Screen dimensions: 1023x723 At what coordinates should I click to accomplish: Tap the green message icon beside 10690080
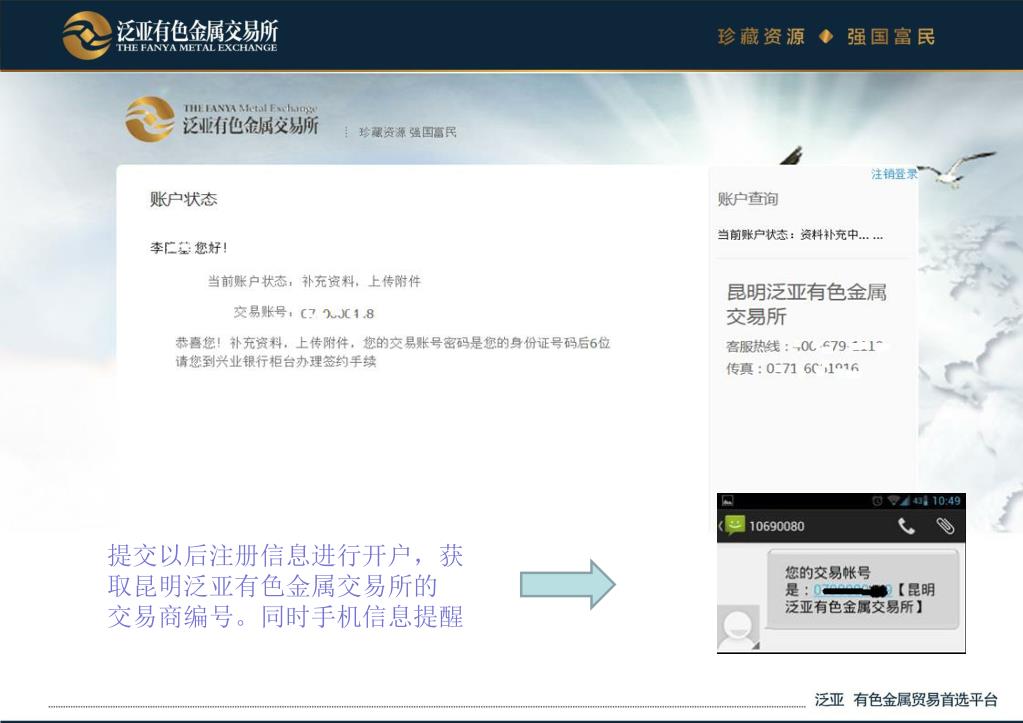(x=735, y=525)
